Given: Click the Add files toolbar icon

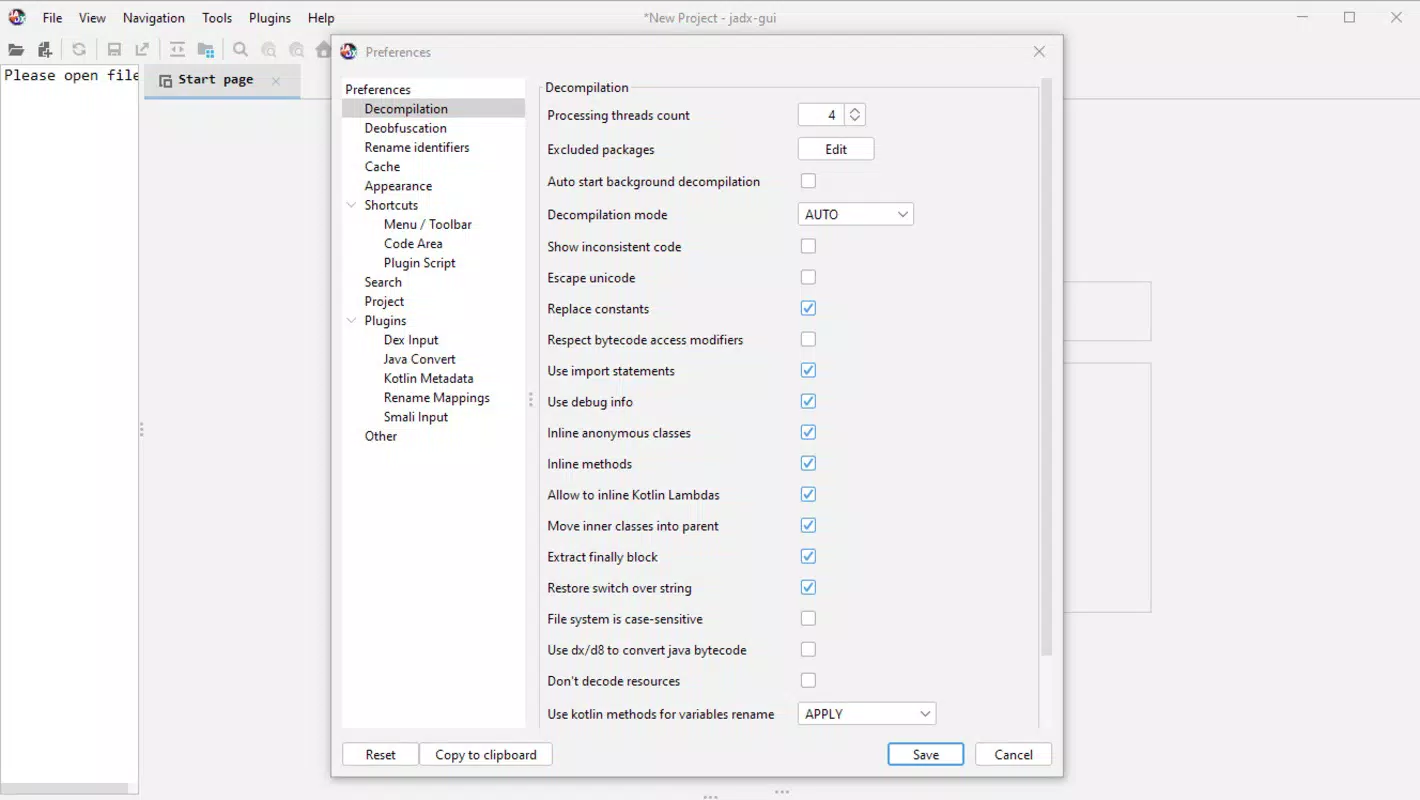Looking at the screenshot, I should pyautogui.click(x=45, y=50).
